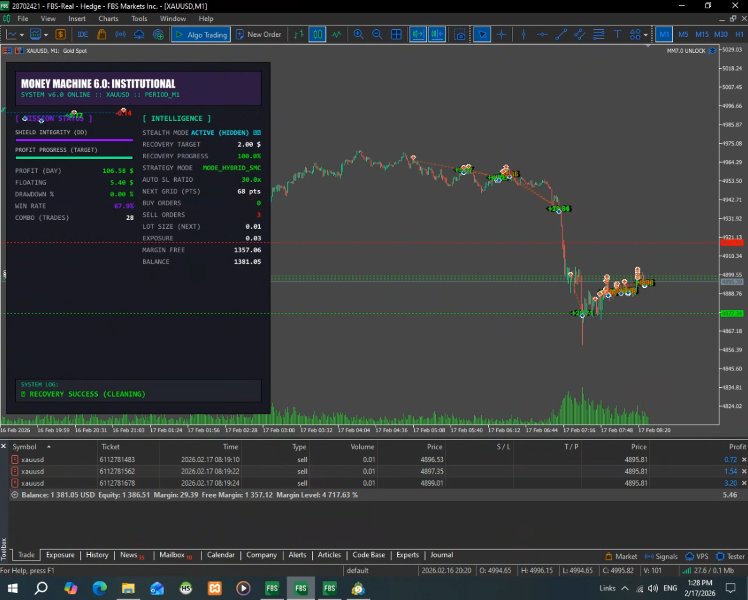The width and height of the screenshot is (748, 600).
Task: Switch to M5 timeframe
Action: [x=683, y=34]
